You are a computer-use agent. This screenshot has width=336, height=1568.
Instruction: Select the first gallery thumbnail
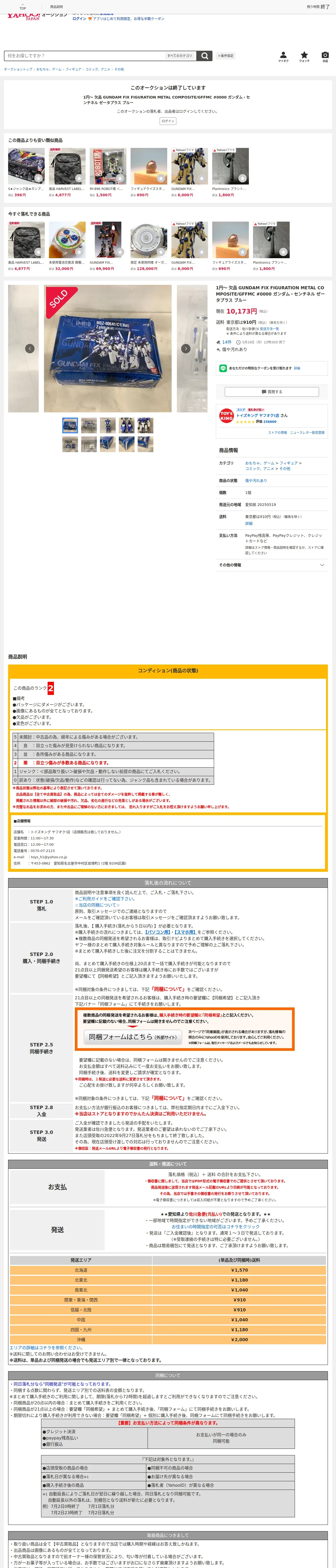click(70, 425)
